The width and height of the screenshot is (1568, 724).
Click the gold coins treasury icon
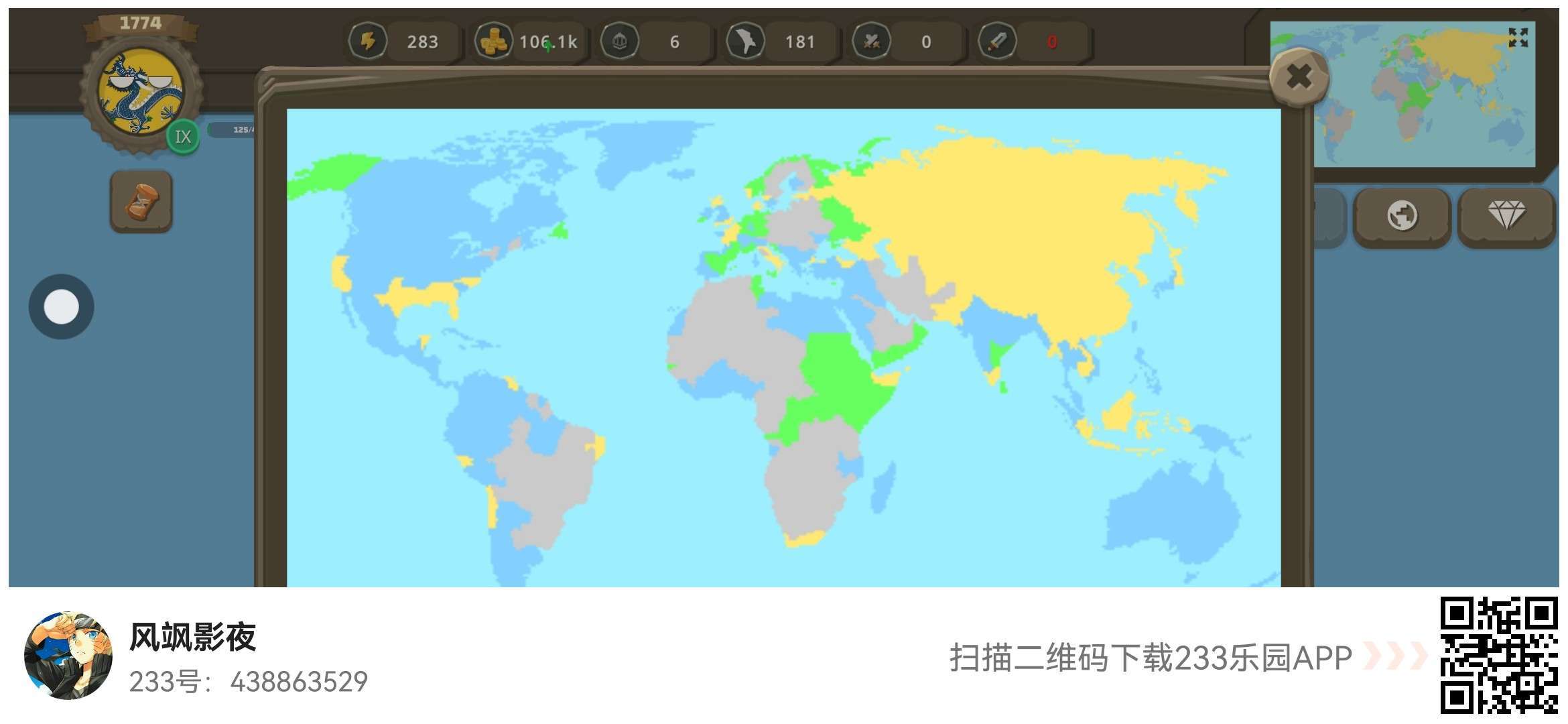493,42
